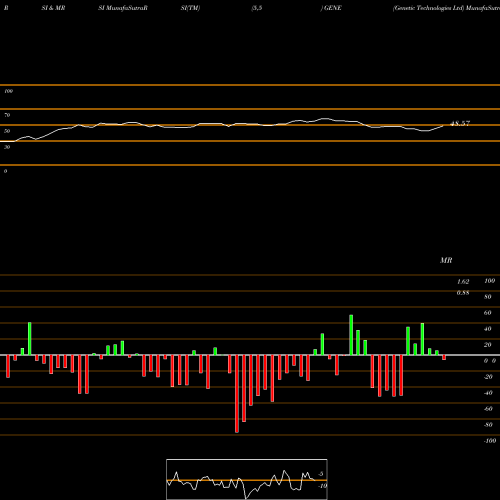Select the -60 label on the histogram axis
The height and width of the screenshot is (500, 500).
tap(488, 409)
